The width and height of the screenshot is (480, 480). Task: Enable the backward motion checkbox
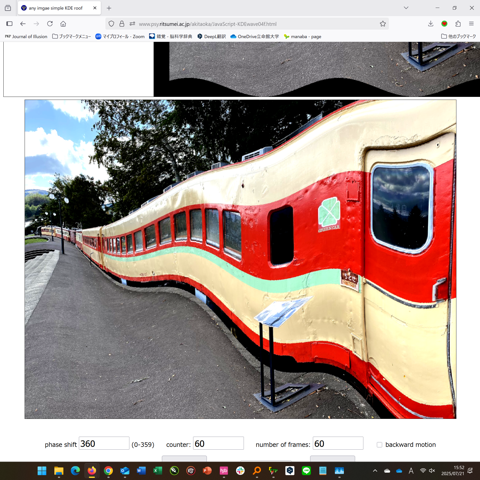(379, 445)
